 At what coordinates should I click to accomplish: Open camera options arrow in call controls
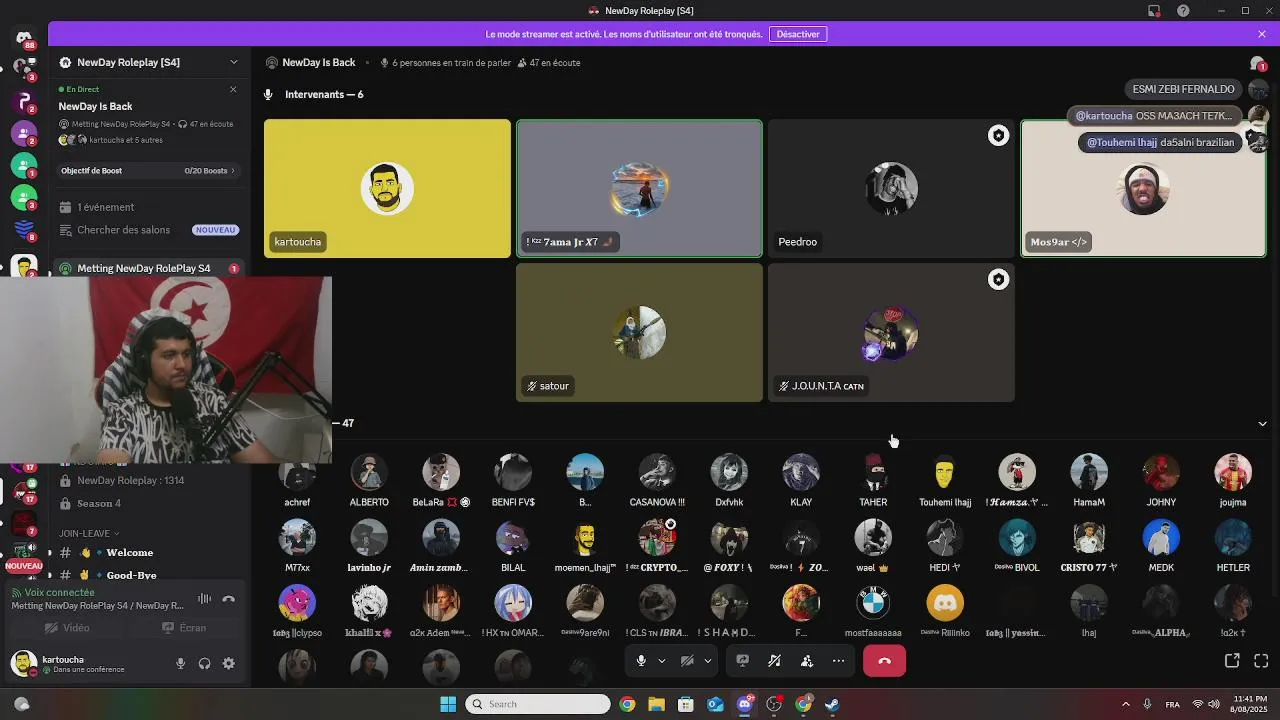[x=708, y=661]
